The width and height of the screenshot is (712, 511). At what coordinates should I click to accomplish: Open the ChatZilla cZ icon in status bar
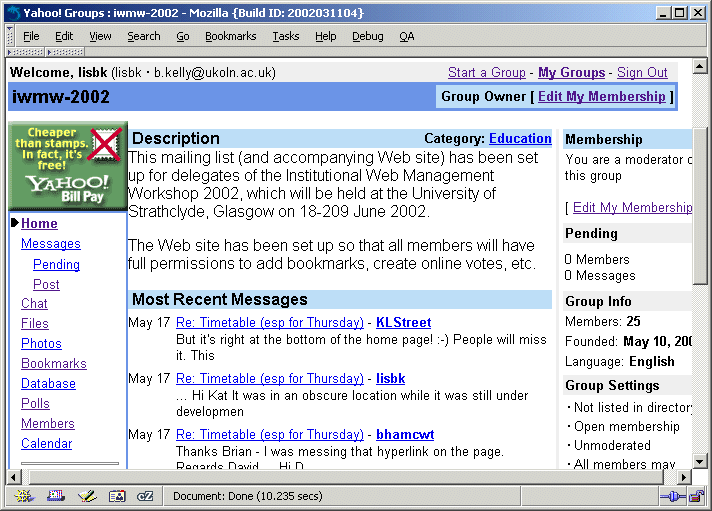pyautogui.click(x=145, y=496)
